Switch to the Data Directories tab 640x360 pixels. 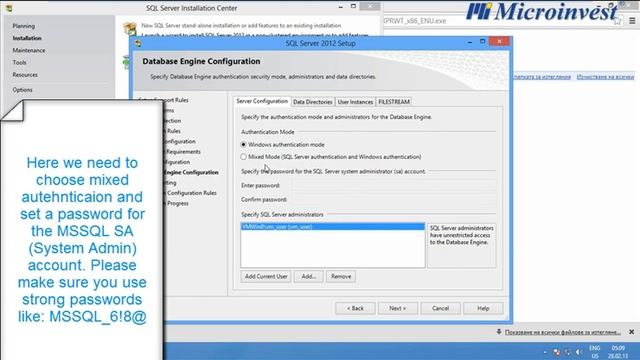[x=312, y=102]
